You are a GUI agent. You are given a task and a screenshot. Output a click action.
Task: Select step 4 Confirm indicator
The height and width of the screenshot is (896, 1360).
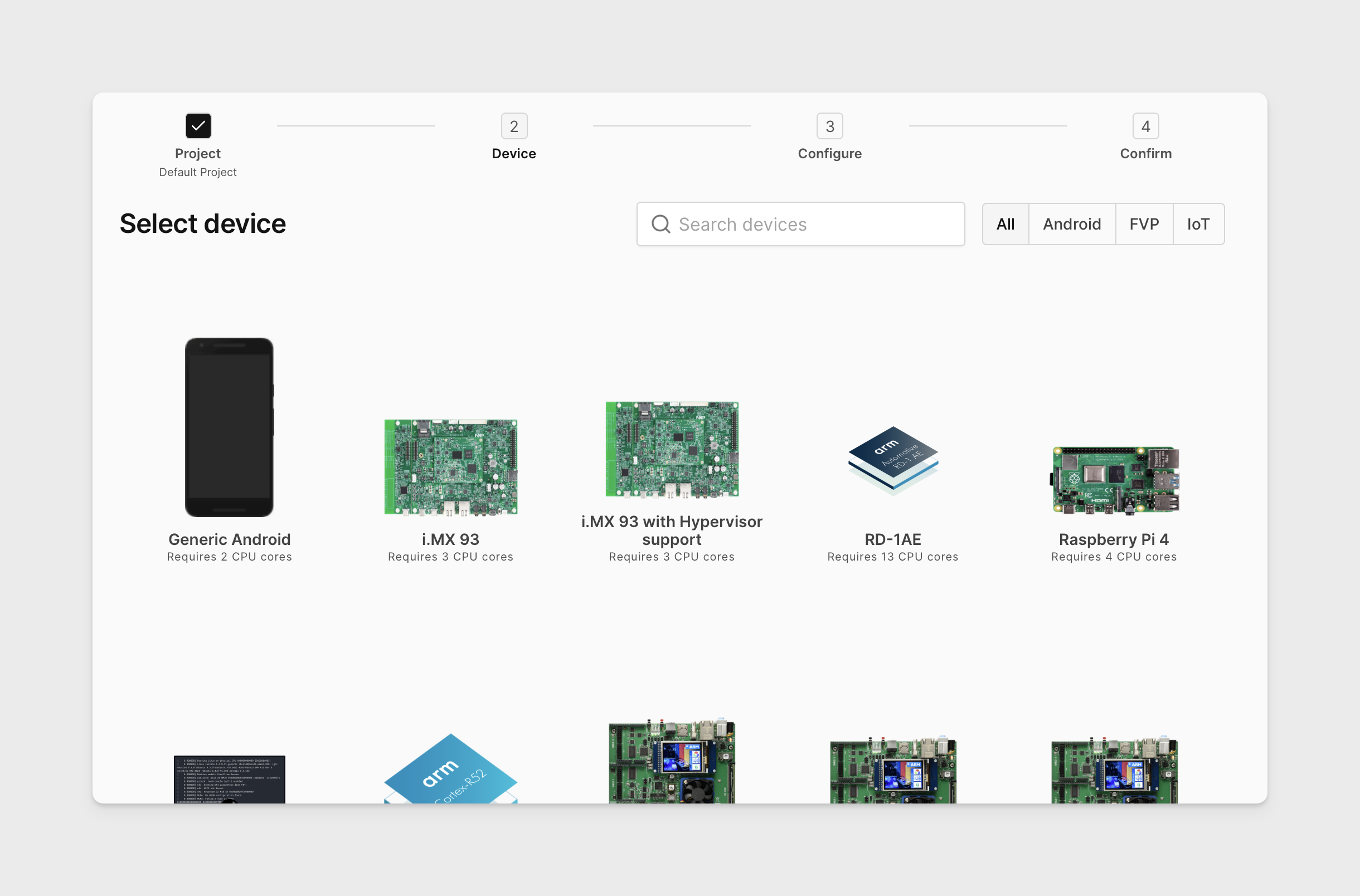point(1146,126)
